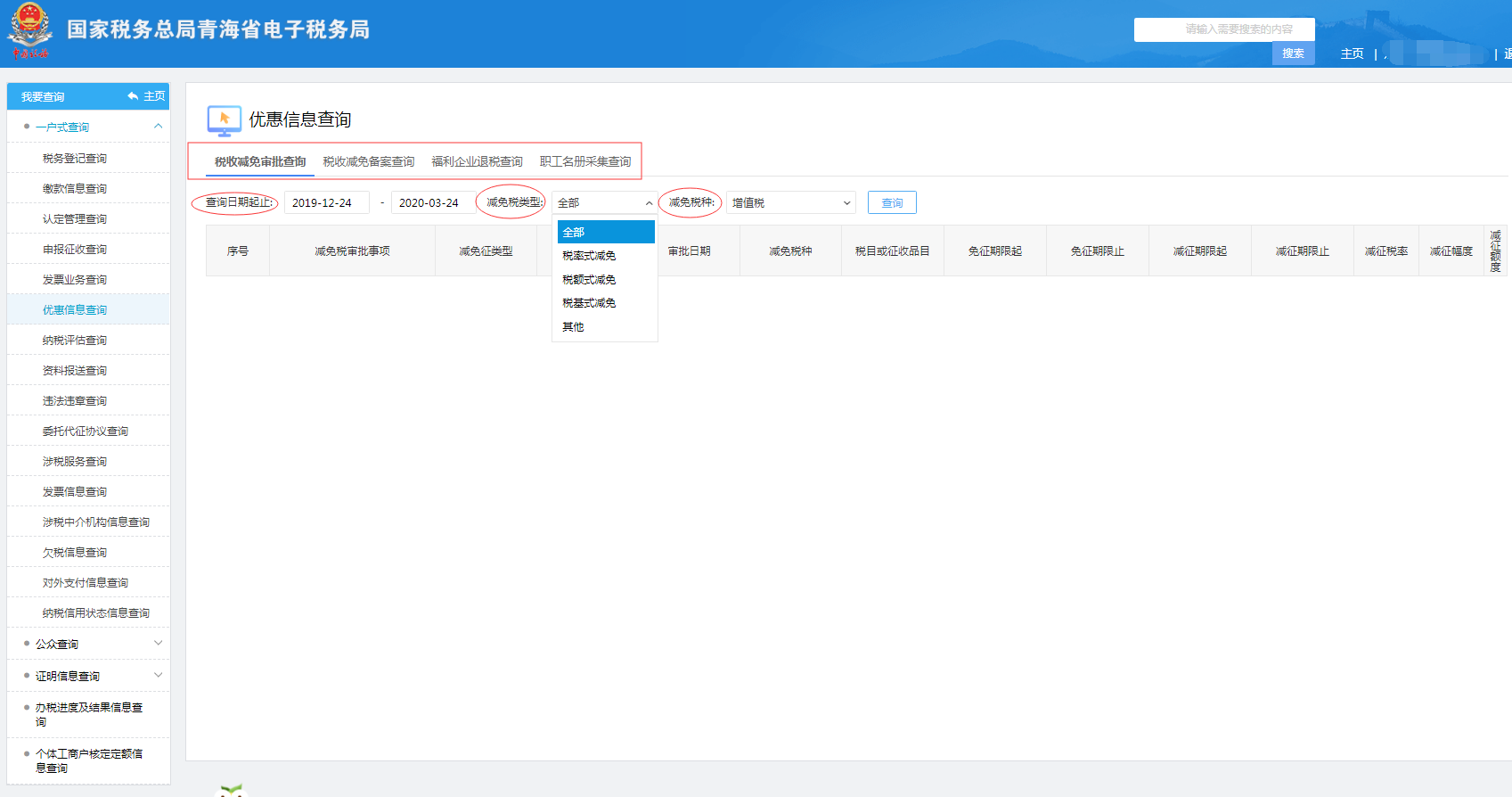Select 税额式减免 option
Image resolution: width=1512 pixels, height=797 pixels.
pos(606,280)
